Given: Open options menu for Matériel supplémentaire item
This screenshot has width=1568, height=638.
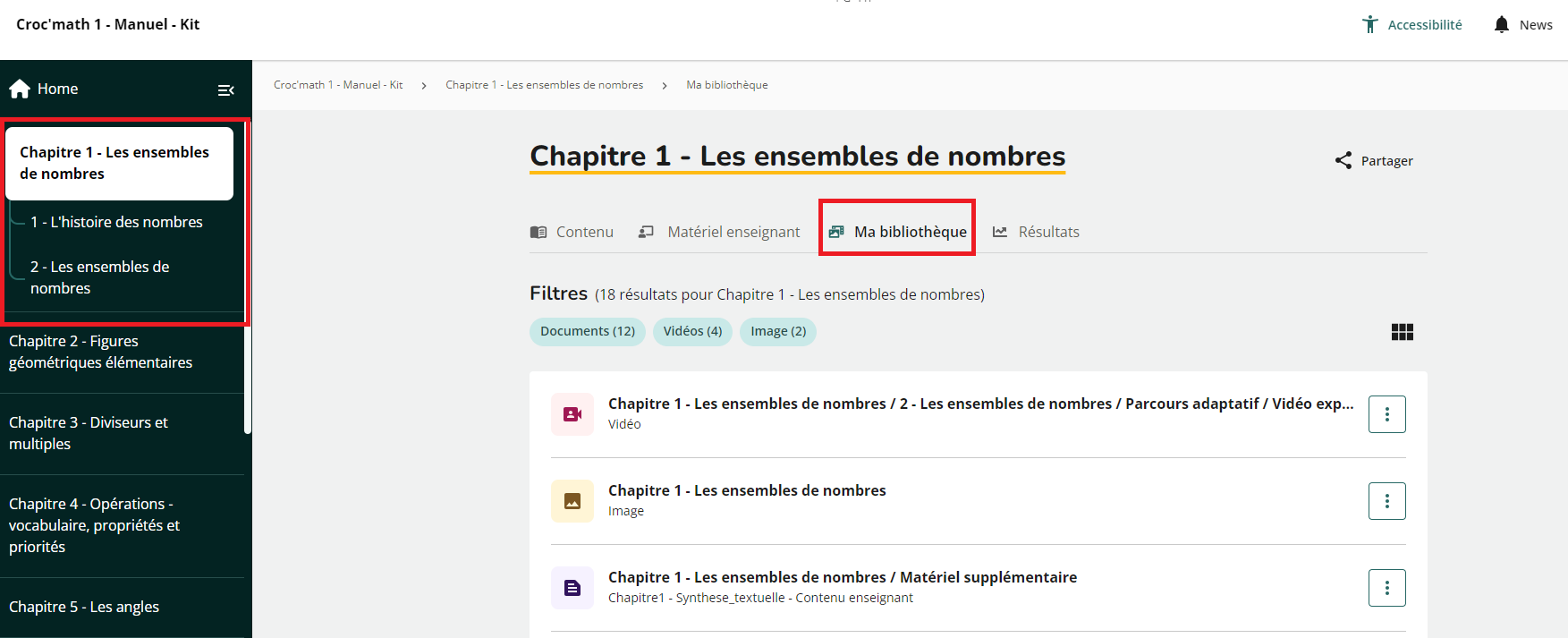Looking at the screenshot, I should coord(1386,588).
